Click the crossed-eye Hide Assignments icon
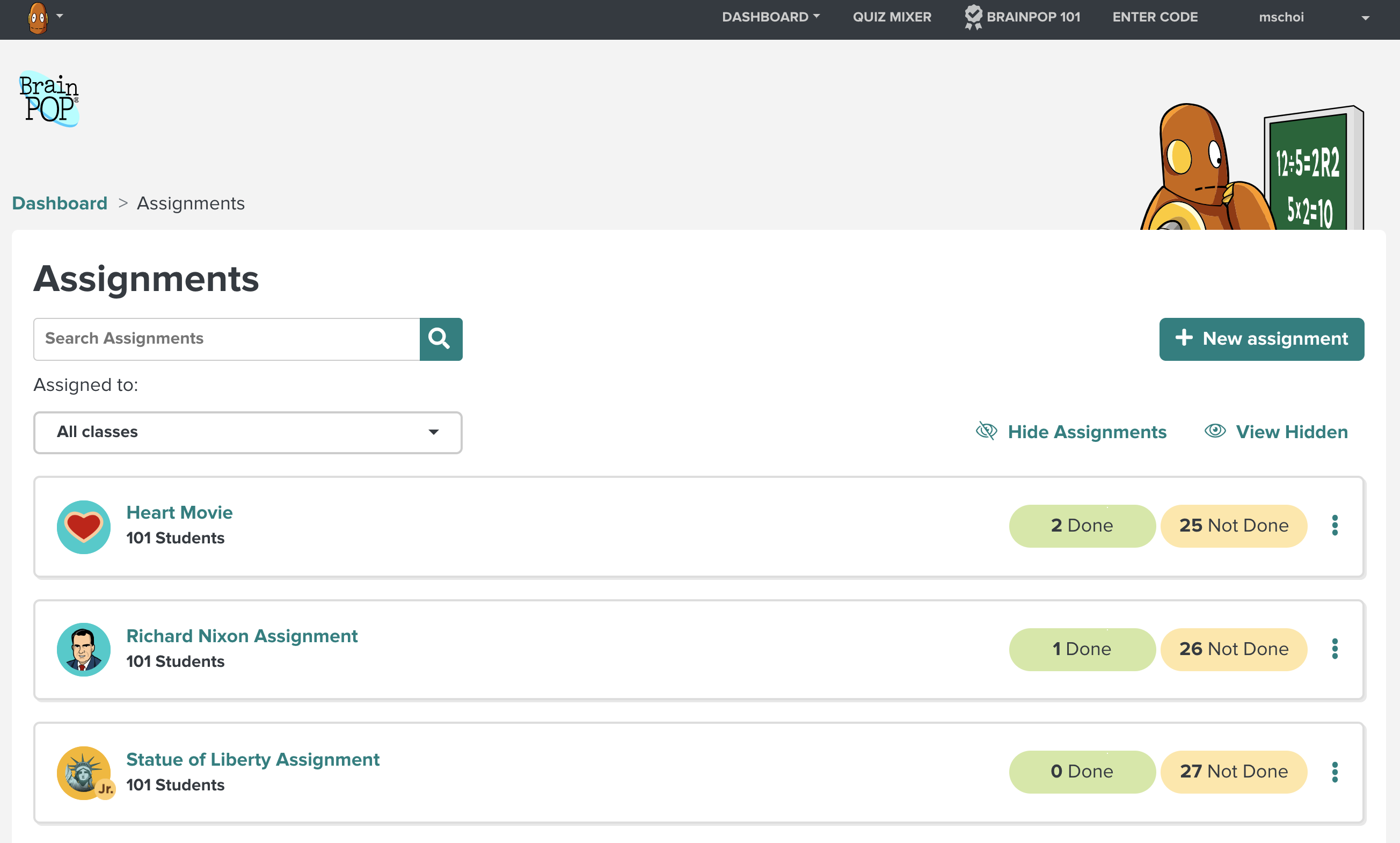 pyautogui.click(x=987, y=431)
